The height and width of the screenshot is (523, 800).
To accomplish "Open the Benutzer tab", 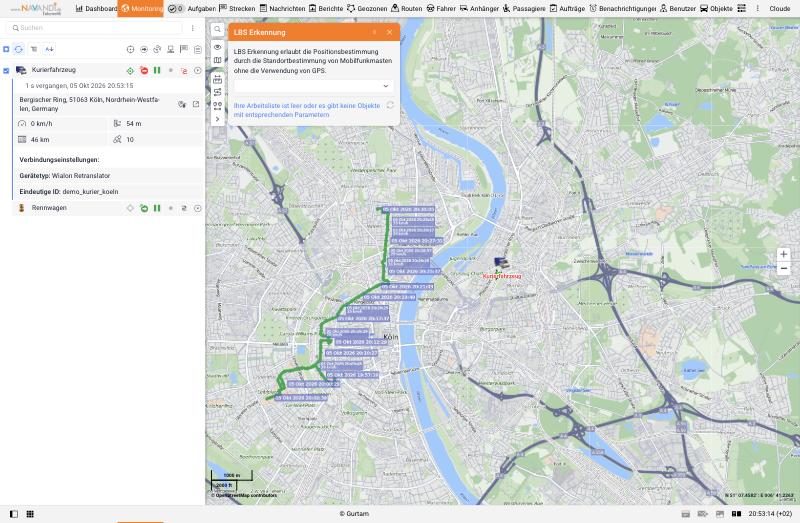I will tap(678, 9).
